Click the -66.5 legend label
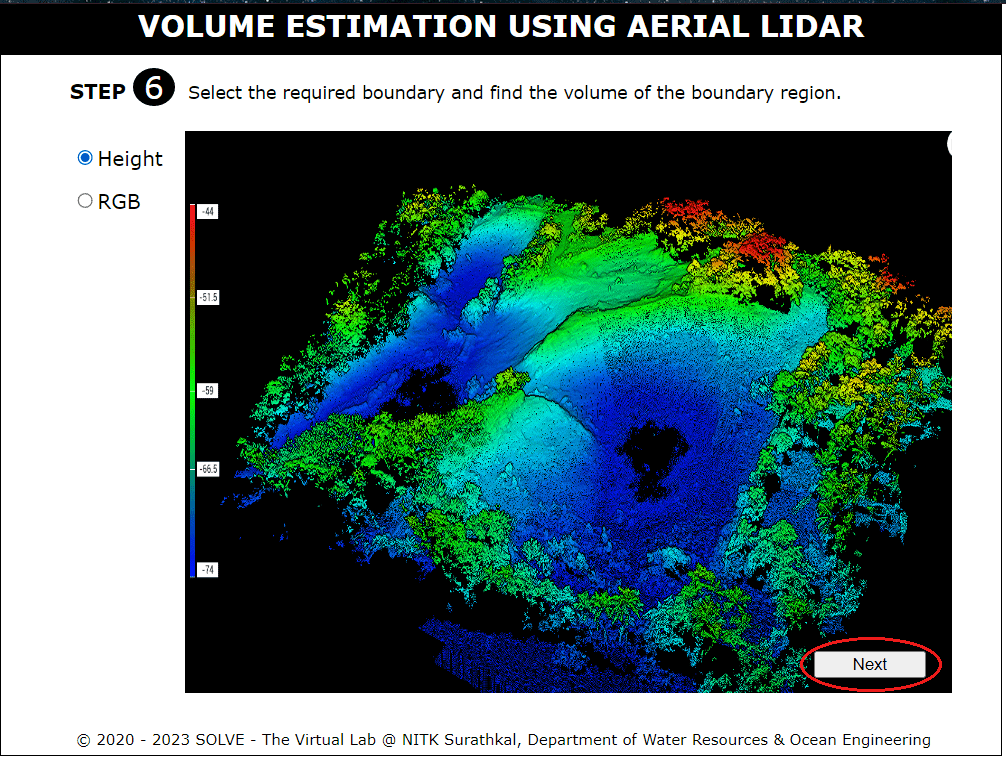Screen dimensions: 1006x761 tap(208, 468)
